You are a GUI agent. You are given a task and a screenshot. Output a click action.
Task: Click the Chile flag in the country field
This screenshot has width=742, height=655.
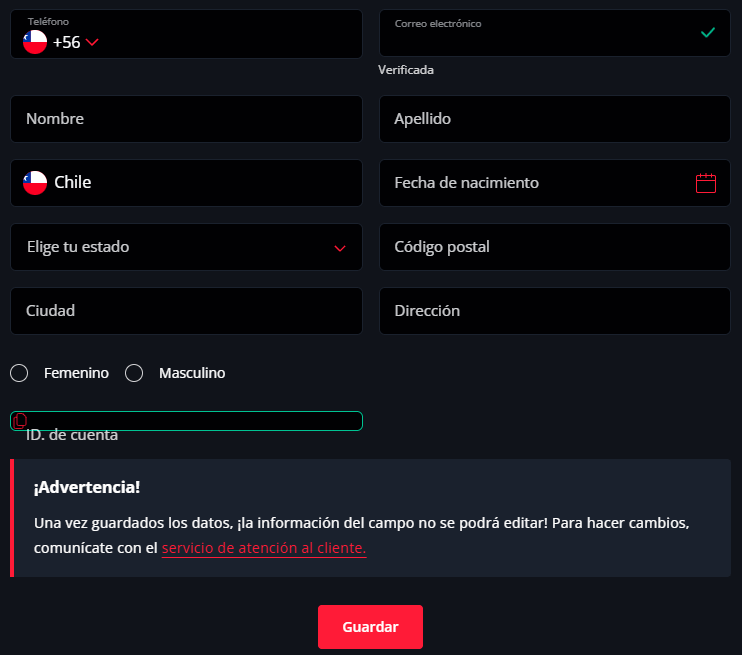tap(35, 183)
